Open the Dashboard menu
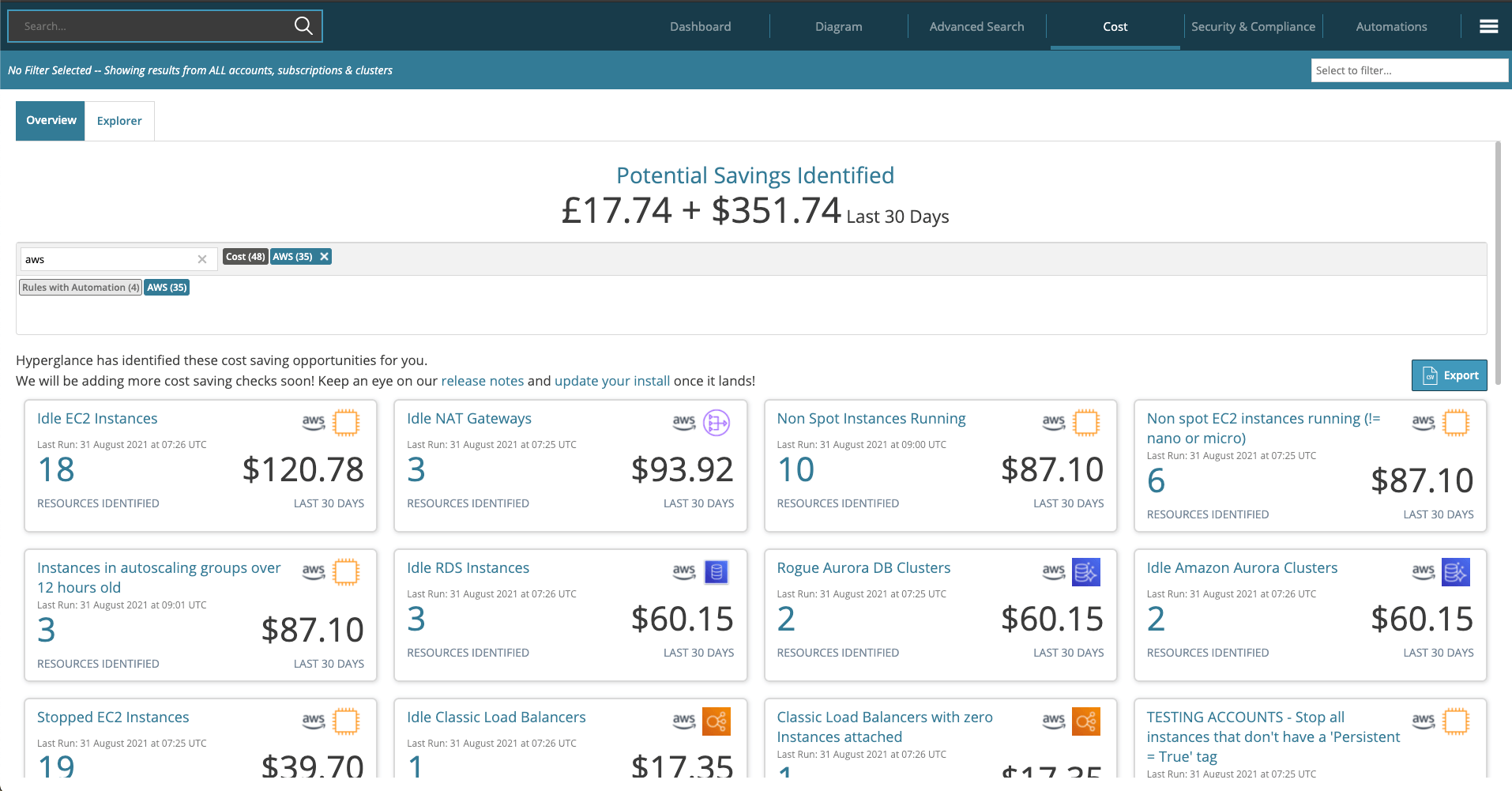Image resolution: width=1512 pixels, height=791 pixels. [701, 27]
